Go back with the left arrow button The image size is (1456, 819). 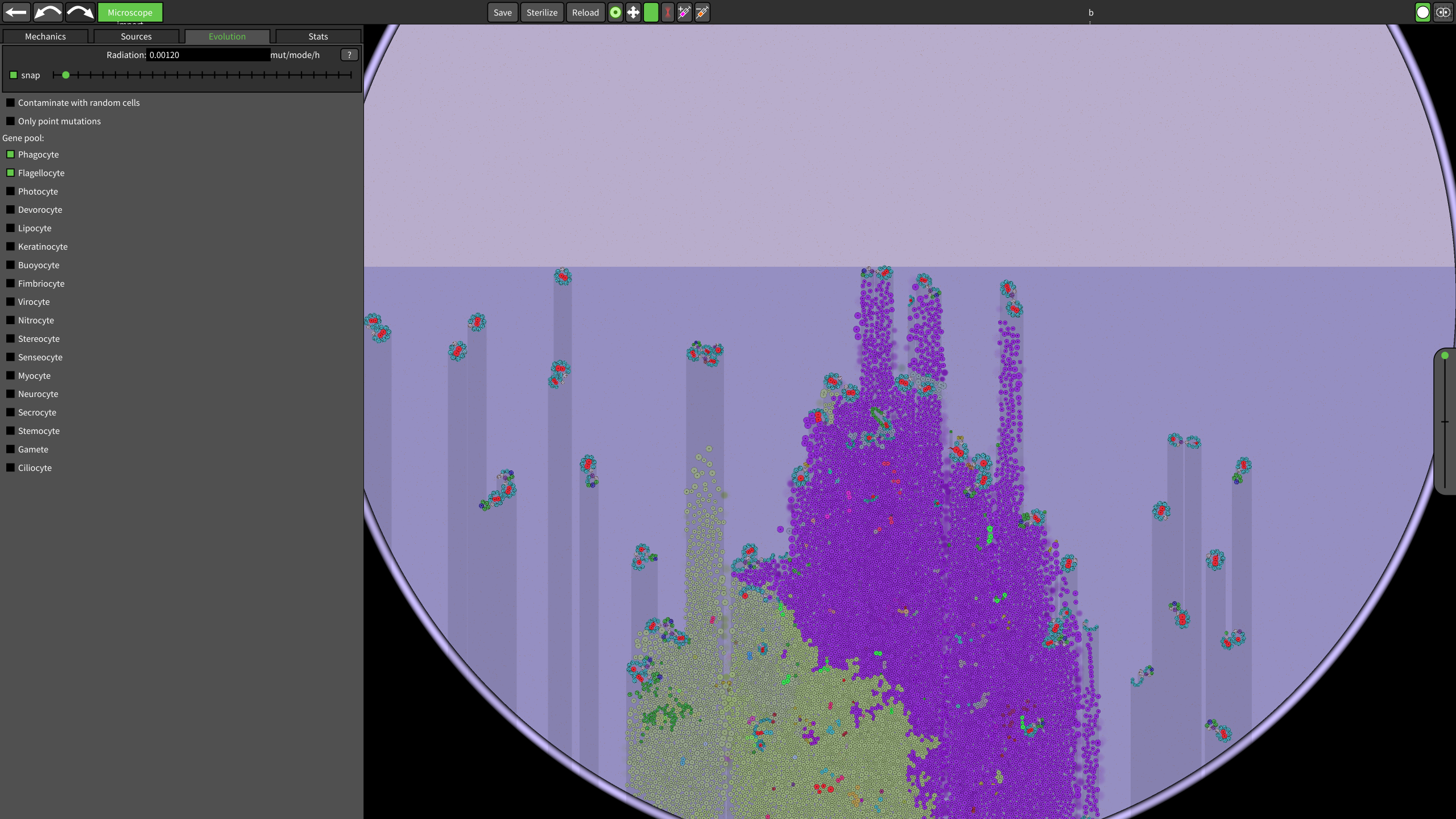[16, 12]
